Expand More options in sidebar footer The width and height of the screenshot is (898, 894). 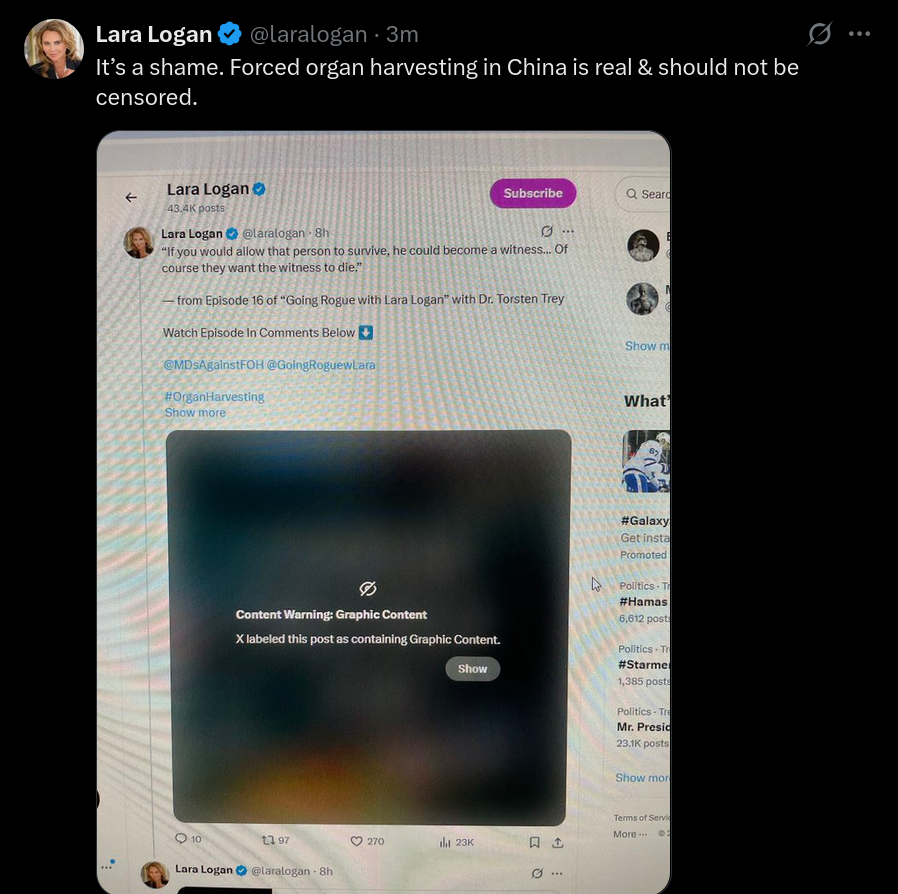coord(630,834)
